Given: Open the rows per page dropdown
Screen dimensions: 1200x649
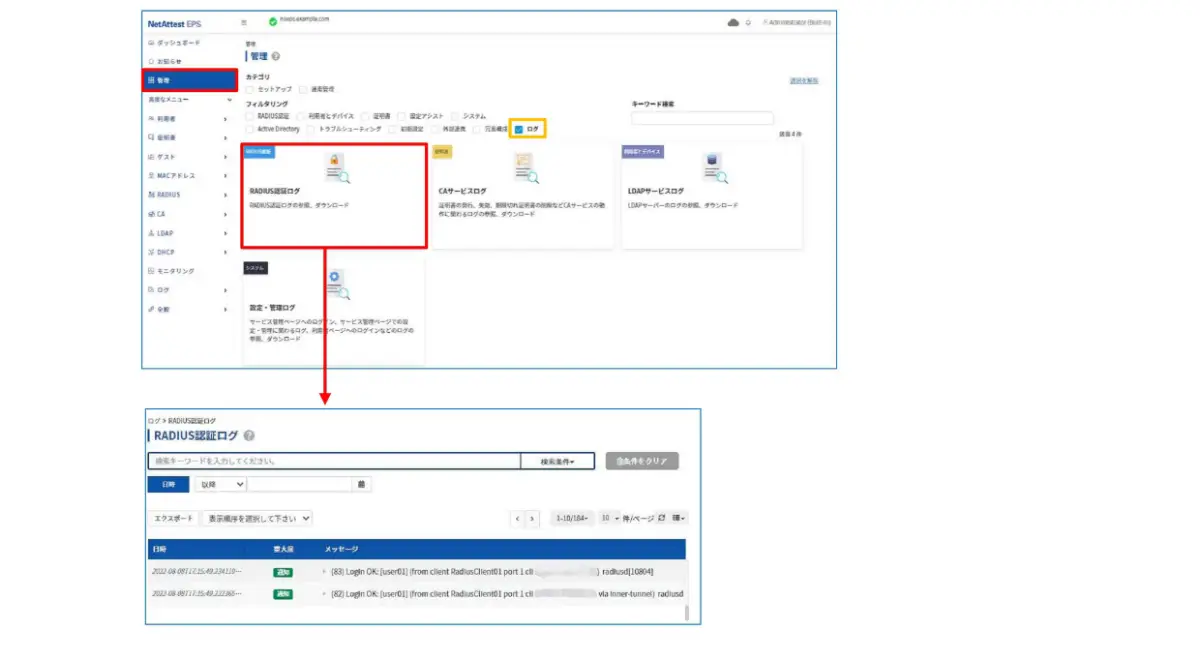Looking at the screenshot, I should (x=609, y=519).
